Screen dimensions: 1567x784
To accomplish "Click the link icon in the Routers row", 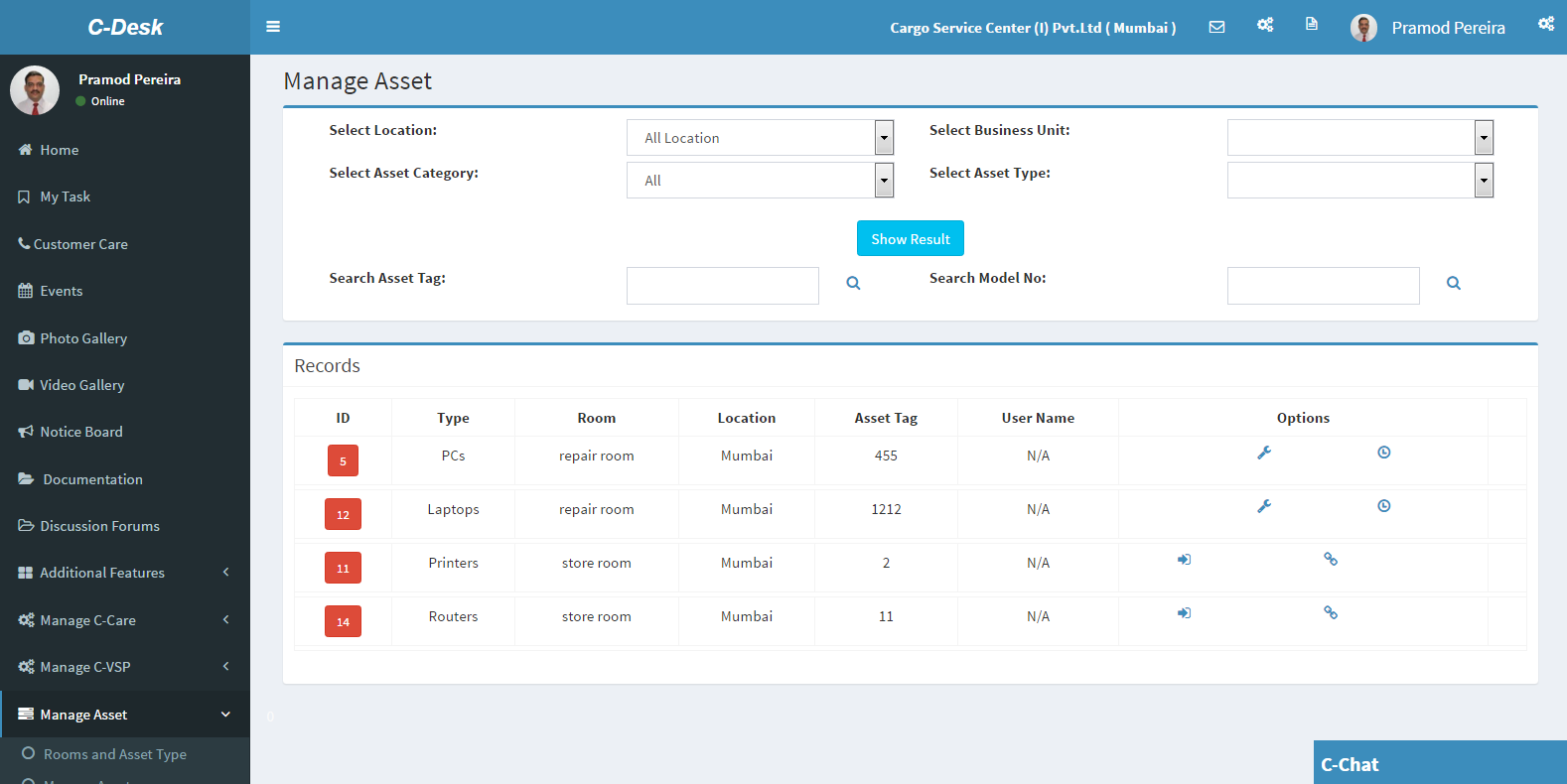I will 1331,613.
